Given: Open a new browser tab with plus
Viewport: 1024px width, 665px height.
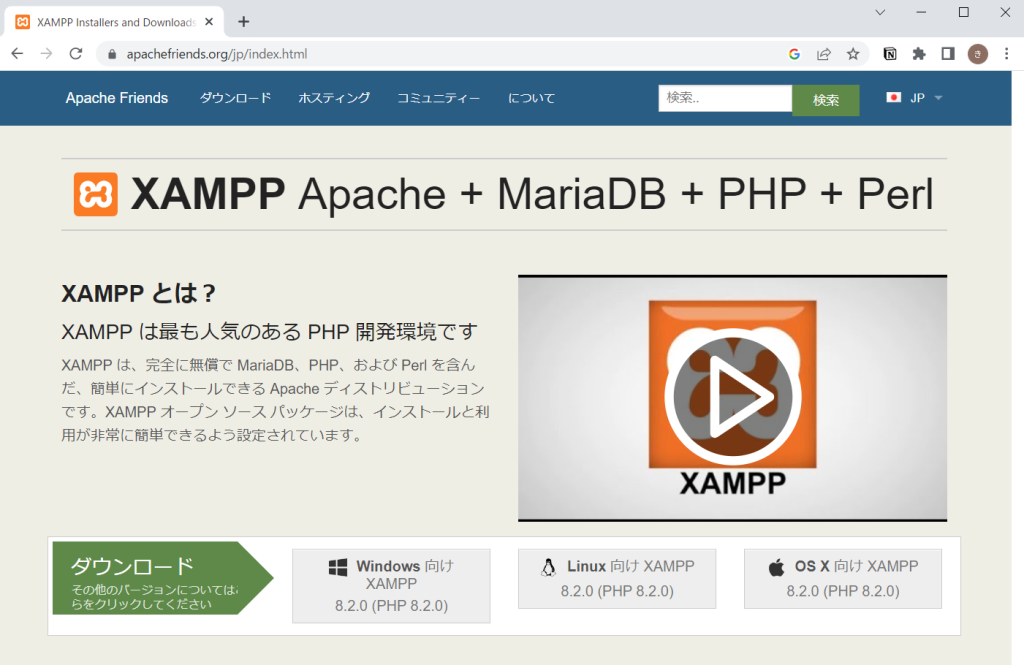Looking at the screenshot, I should [x=244, y=21].
